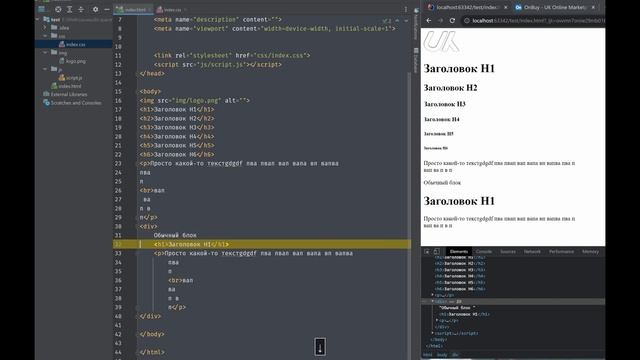Collapse the test project root folder
This screenshot has width=640, height=360.
pos(38,19)
